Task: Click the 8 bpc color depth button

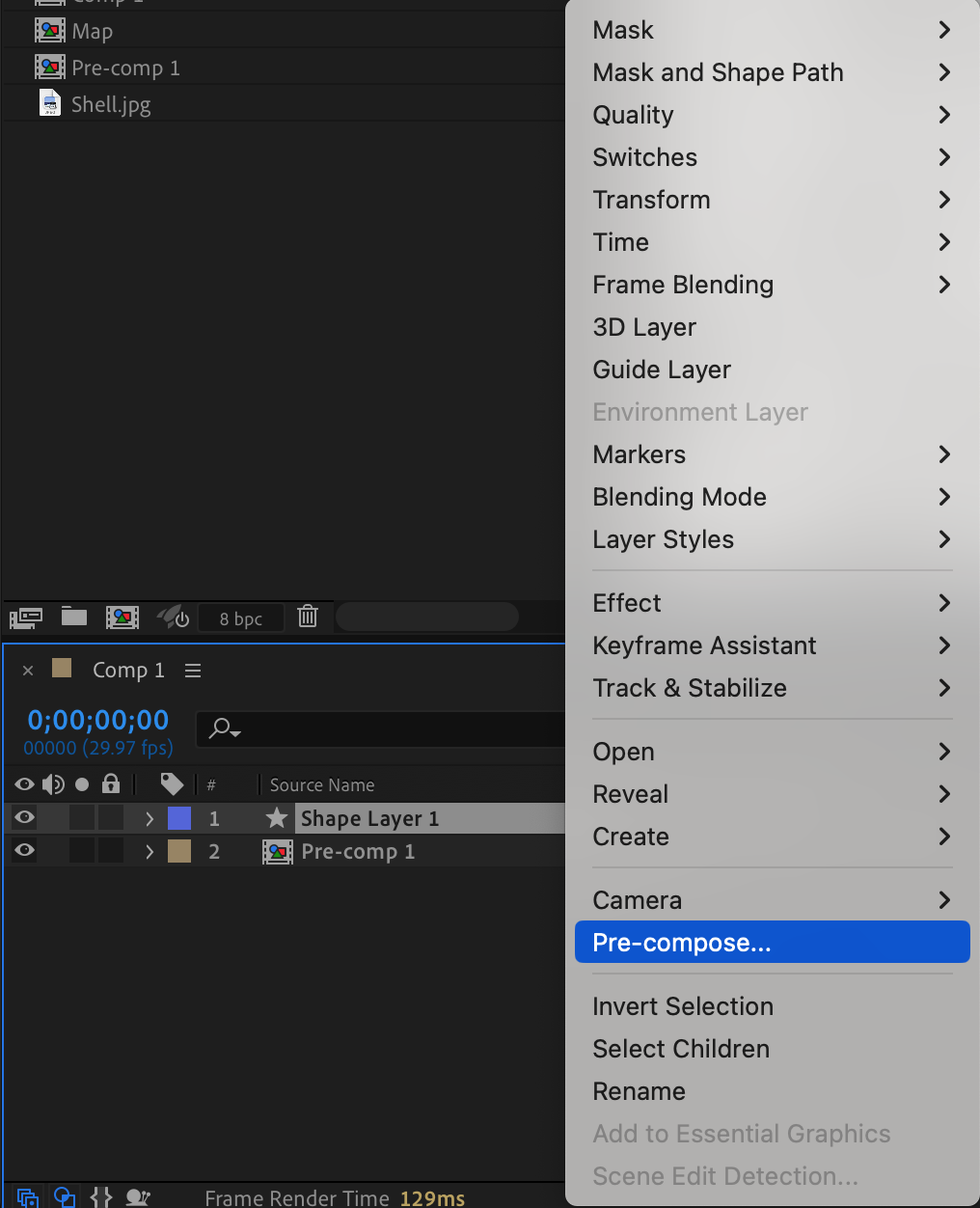Action: click(241, 618)
